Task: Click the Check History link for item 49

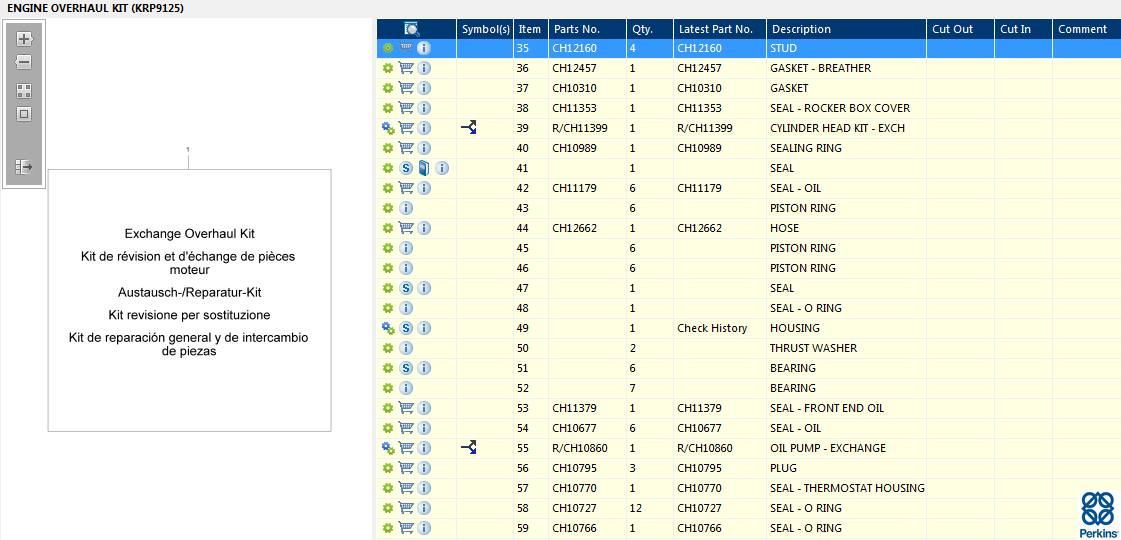Action: click(x=712, y=328)
